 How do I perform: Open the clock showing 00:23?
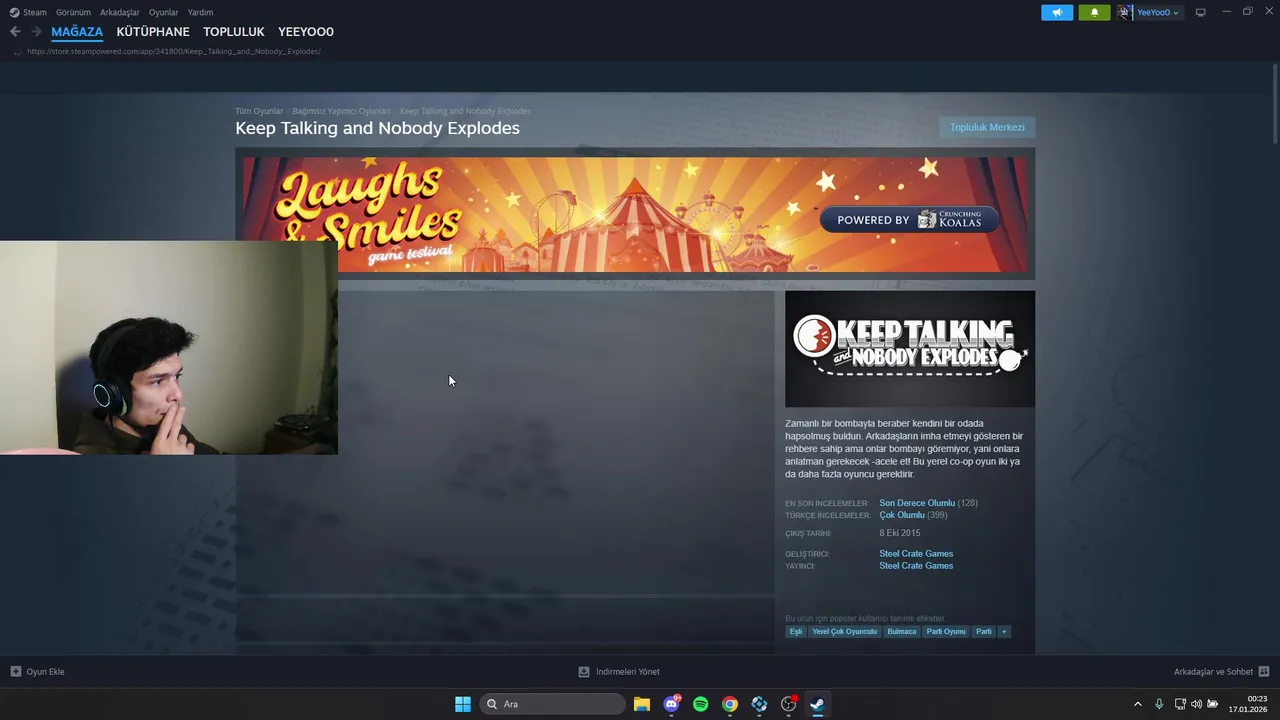click(x=1248, y=704)
